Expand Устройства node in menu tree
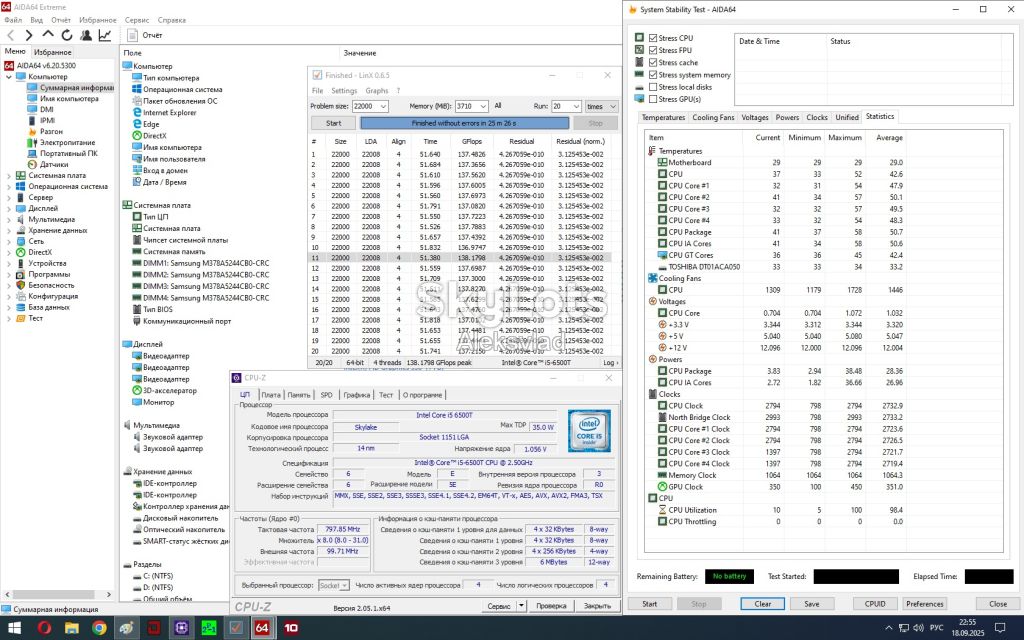The image size is (1024, 640). click(8, 263)
